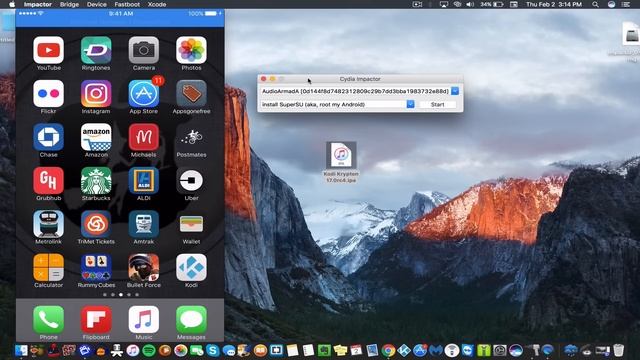Select the Kodi Krypton ipa file on desktop

tap(341, 162)
